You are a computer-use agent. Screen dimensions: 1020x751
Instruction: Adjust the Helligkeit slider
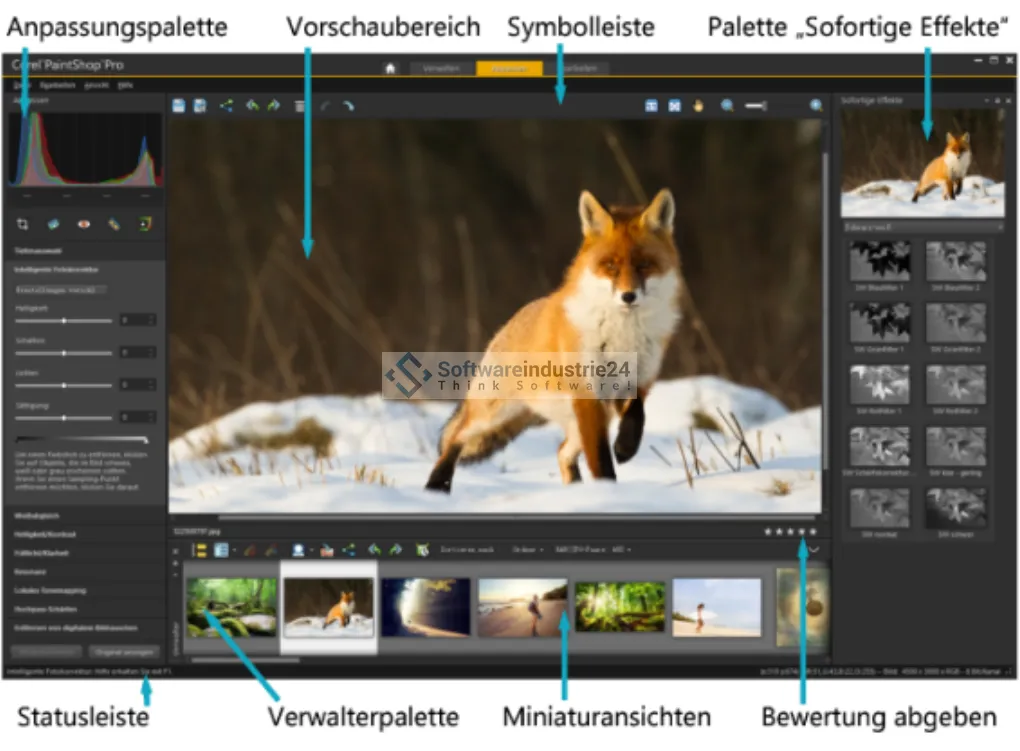(x=64, y=320)
